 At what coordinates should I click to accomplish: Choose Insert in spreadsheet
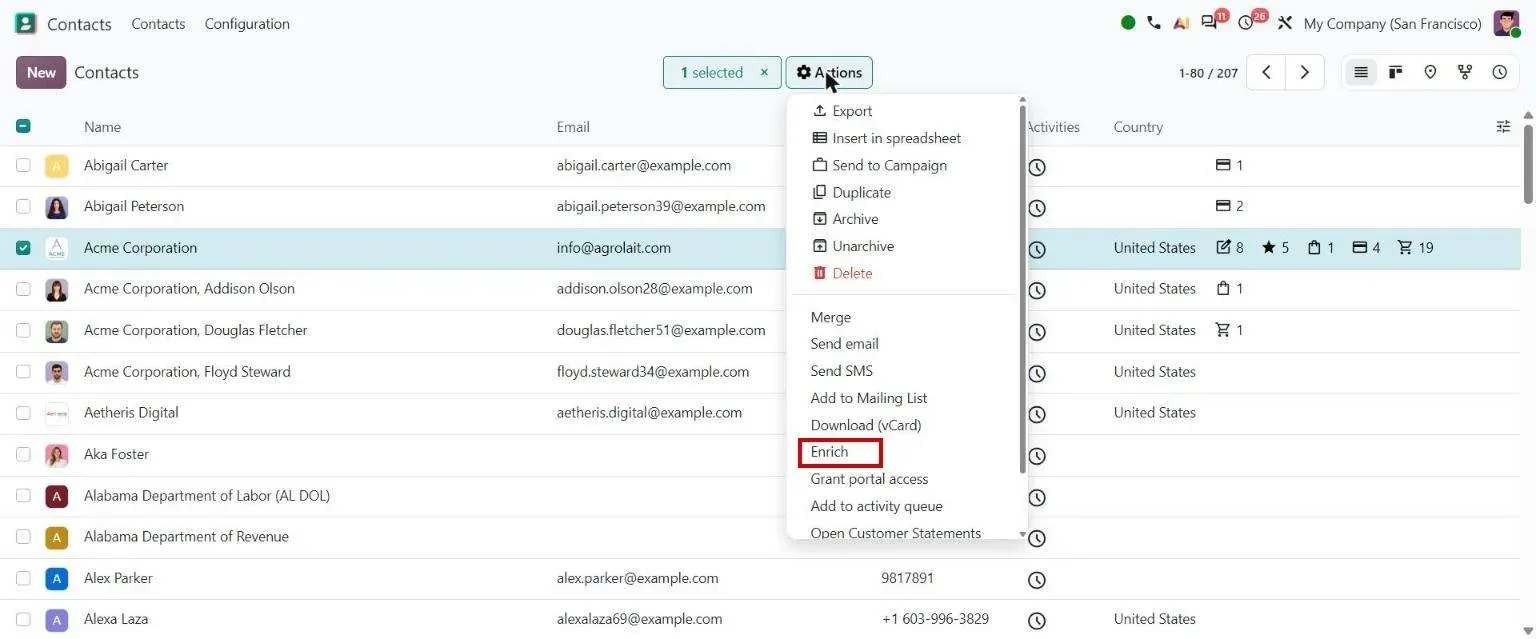[x=886, y=138]
